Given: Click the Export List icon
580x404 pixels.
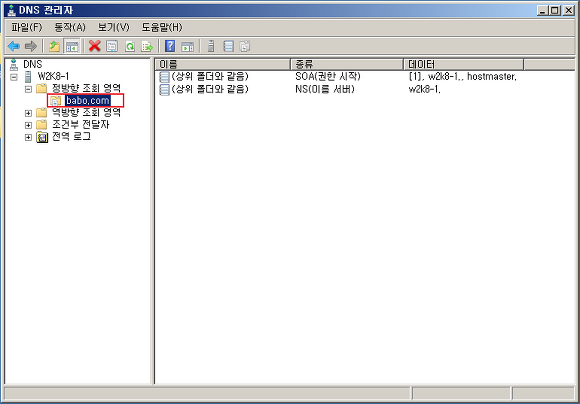Looking at the screenshot, I should coord(147,46).
